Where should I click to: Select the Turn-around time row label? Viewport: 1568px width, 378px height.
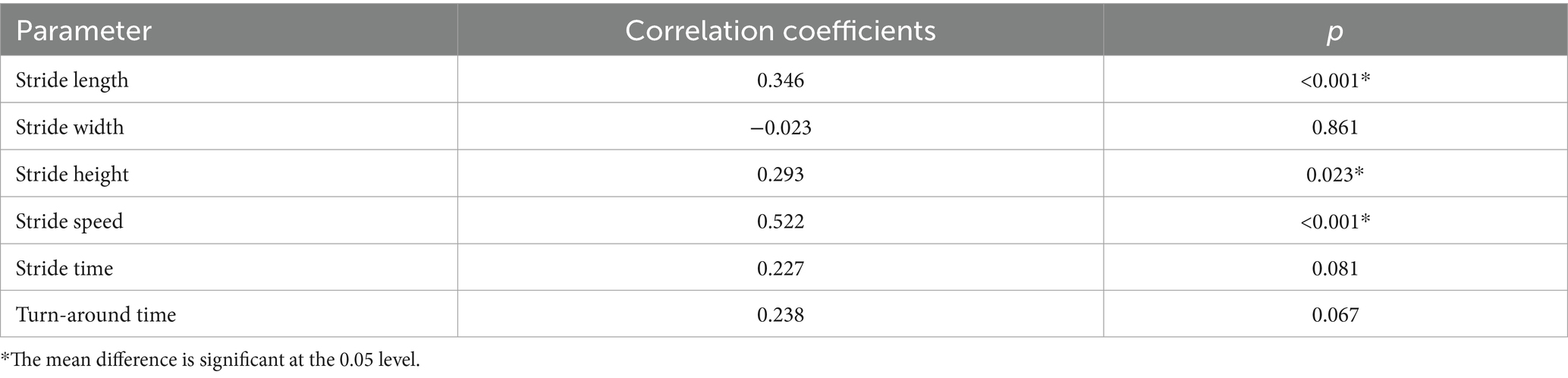click(96, 315)
